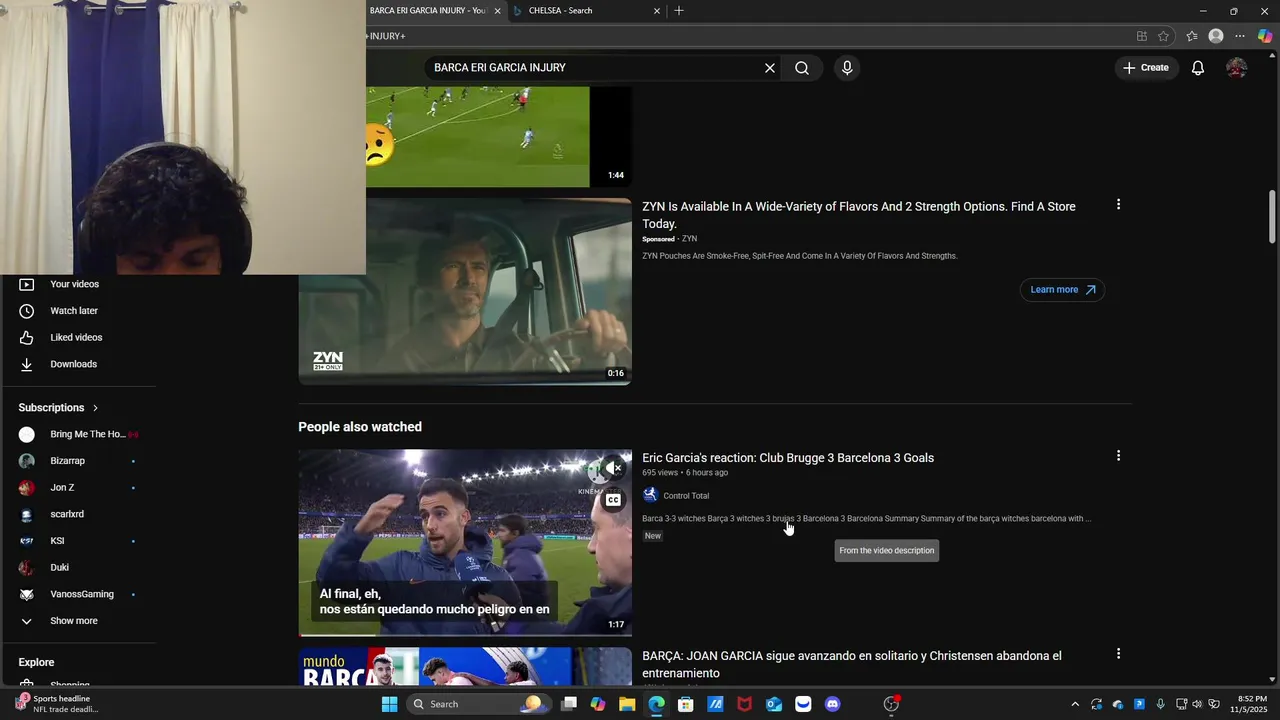Open the Control Total channel
The width and height of the screenshot is (1280, 720).
pos(686,496)
